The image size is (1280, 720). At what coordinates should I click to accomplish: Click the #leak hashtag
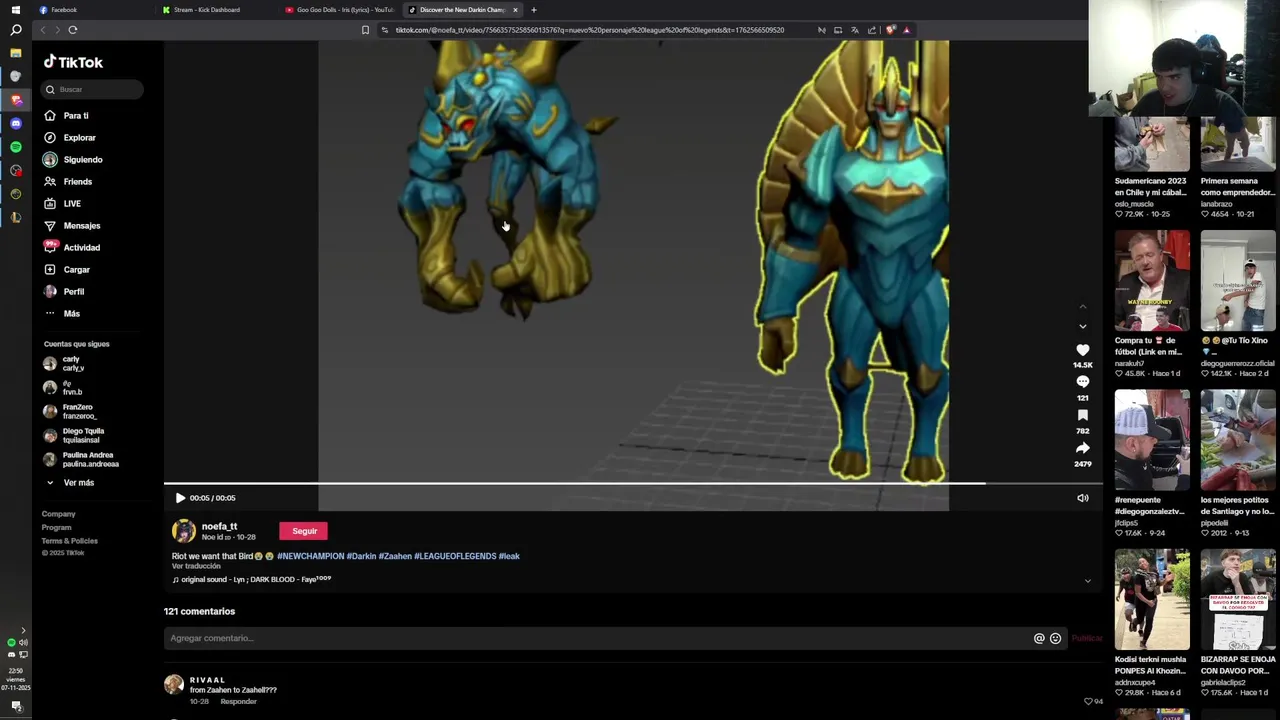tap(509, 556)
